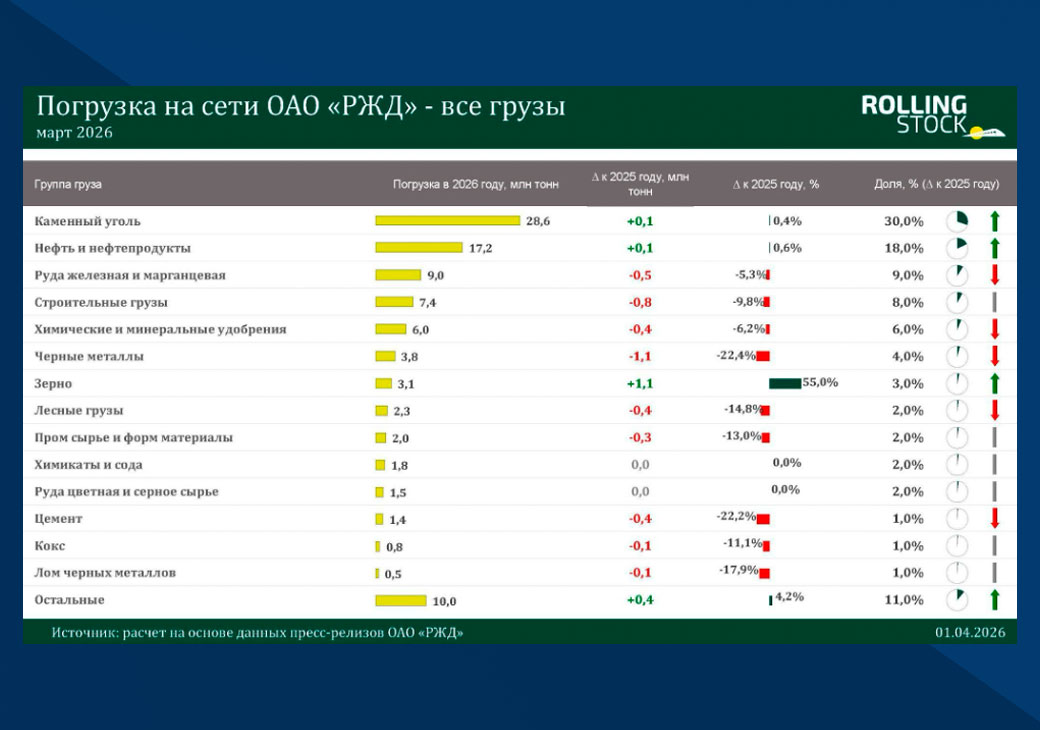
Task: Click red -22,4% bar for Черные металлы
Action: tap(763, 356)
